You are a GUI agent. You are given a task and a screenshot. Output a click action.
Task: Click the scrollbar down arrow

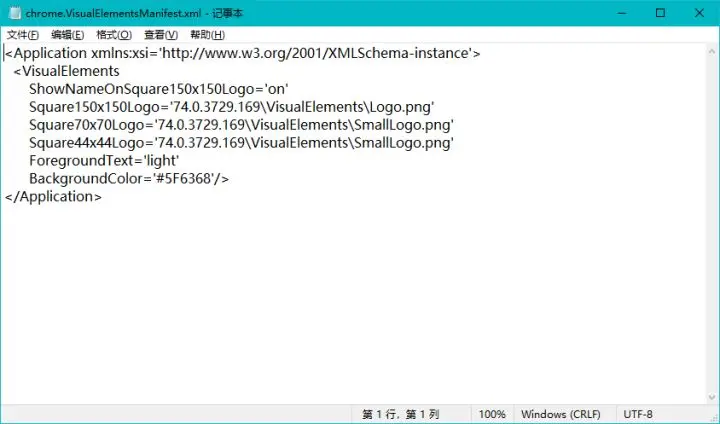[712, 397]
